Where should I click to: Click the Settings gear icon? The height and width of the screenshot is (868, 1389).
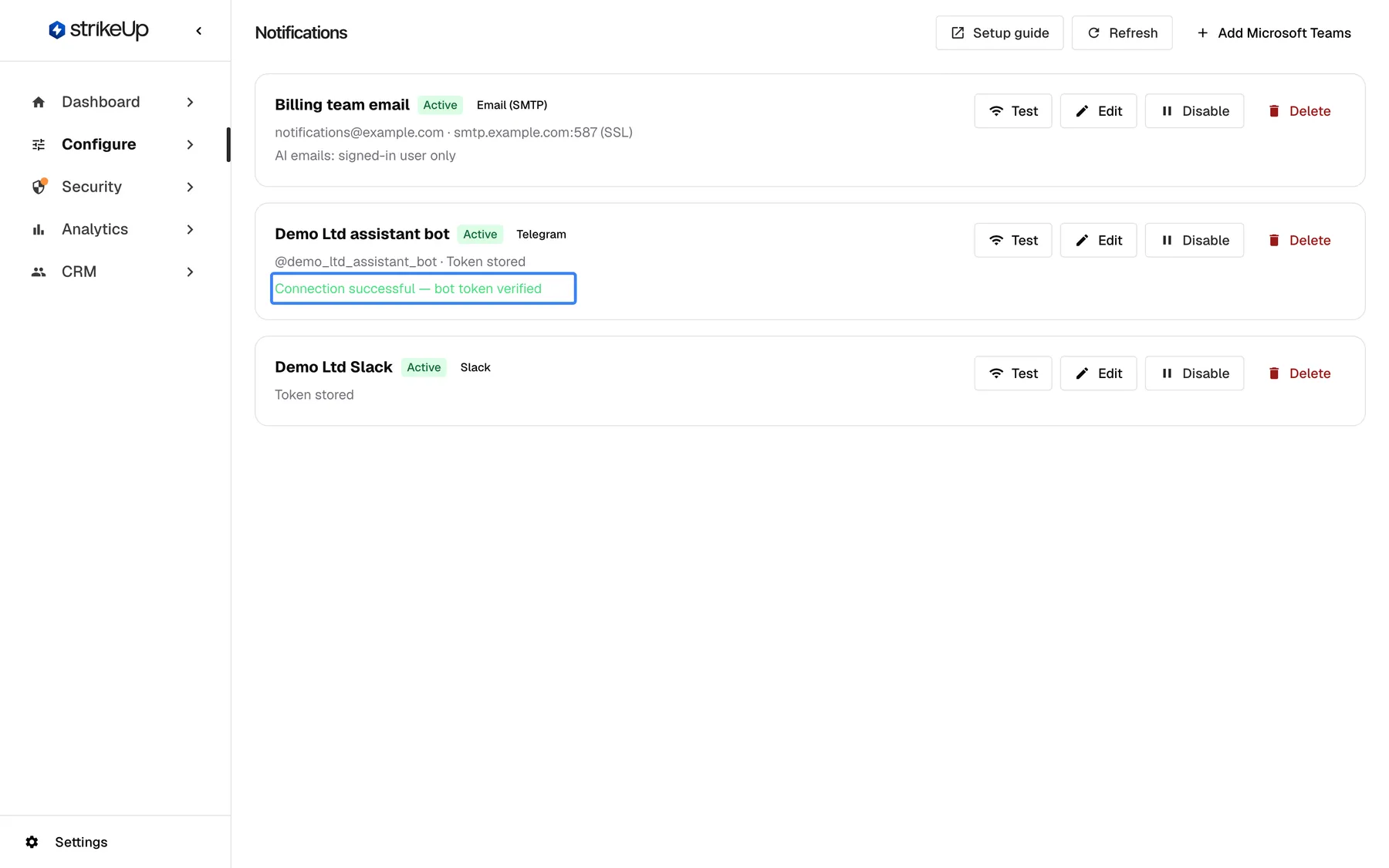[32, 842]
